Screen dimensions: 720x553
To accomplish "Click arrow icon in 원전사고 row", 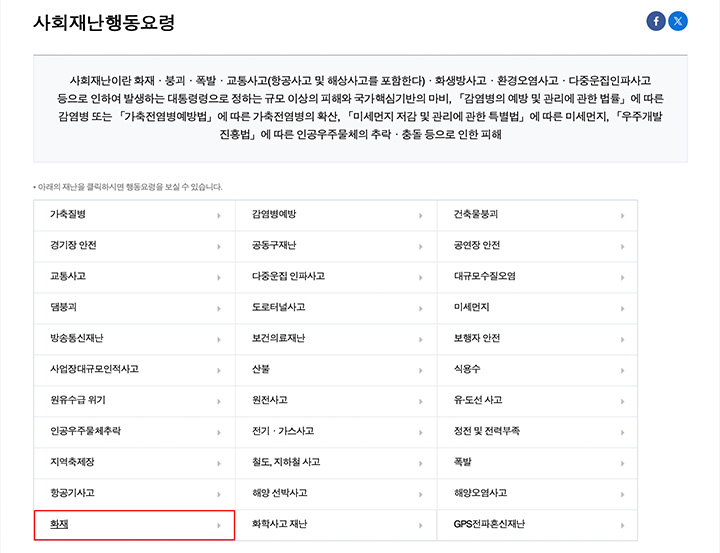I will tap(421, 402).
